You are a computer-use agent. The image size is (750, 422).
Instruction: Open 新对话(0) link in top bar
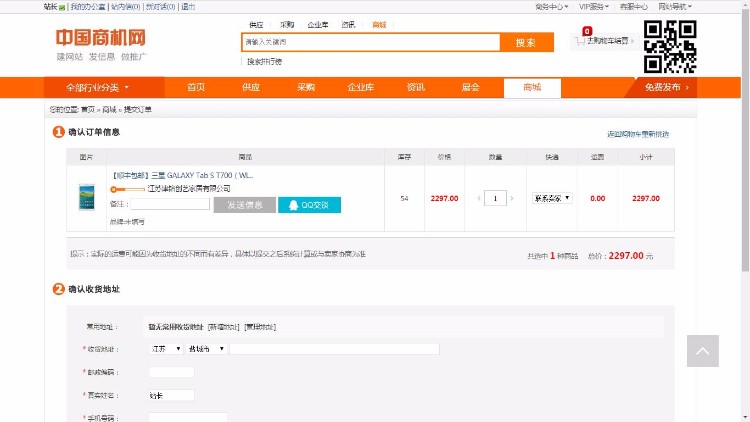pos(160,7)
